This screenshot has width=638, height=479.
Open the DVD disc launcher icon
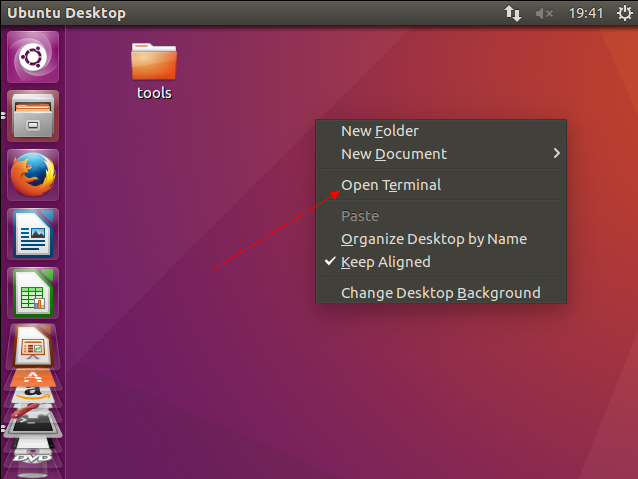[x=33, y=457]
